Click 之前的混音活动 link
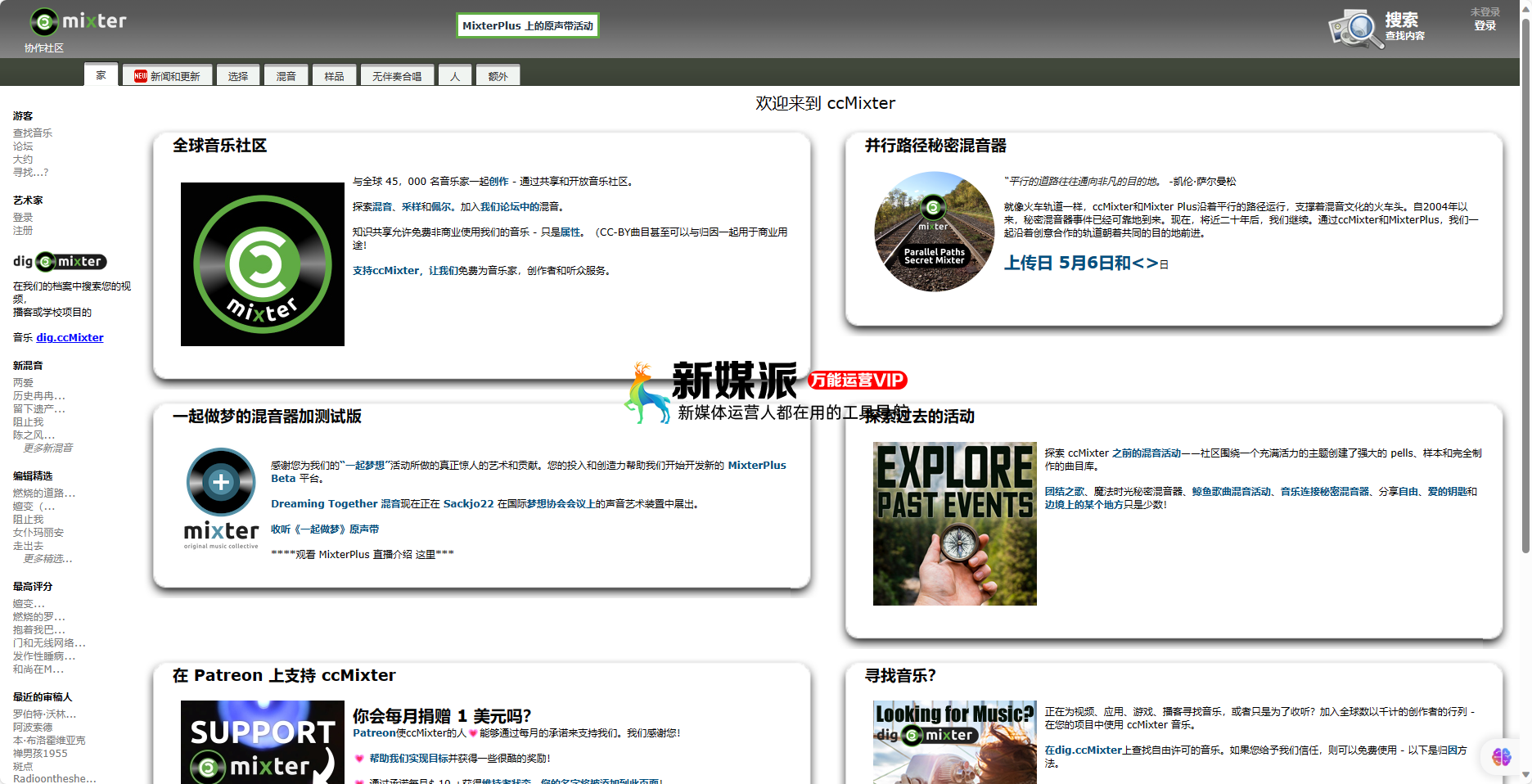This screenshot has height=784, width=1532. [1147, 453]
